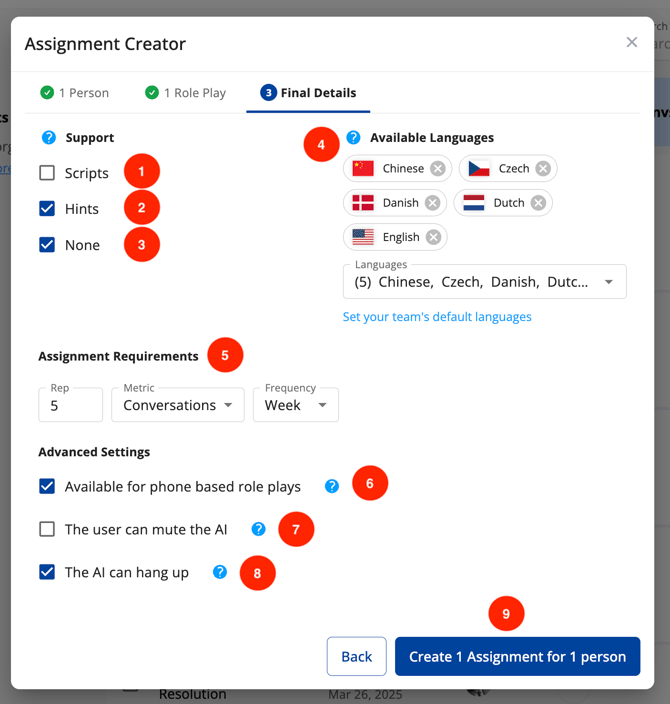Open the Frequency Week dropdown

coord(295,405)
